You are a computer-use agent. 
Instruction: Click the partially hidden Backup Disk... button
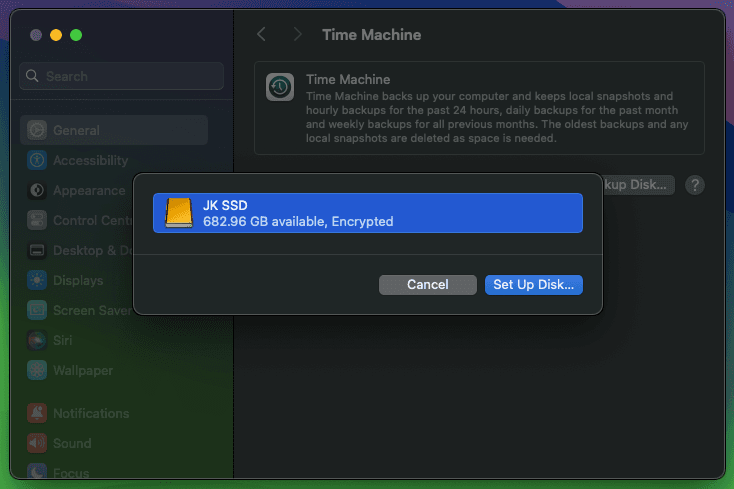639,185
